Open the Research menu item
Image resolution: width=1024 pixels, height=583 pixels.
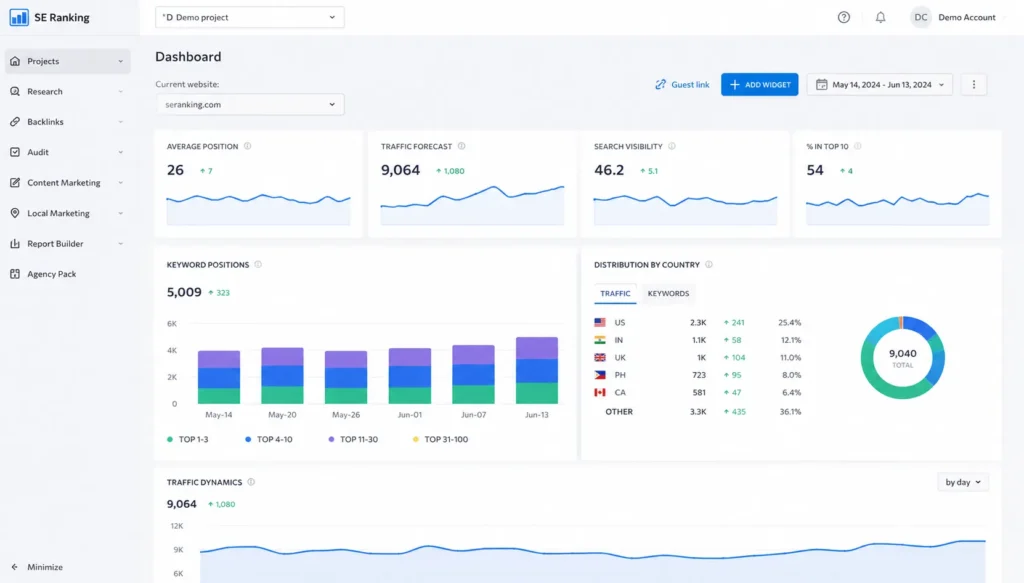click(68, 91)
